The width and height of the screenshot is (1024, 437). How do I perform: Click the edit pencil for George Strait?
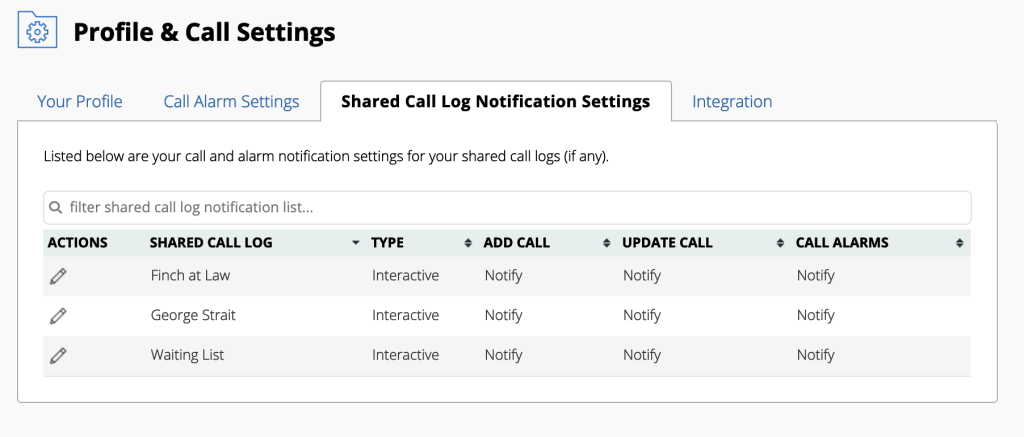(58, 316)
